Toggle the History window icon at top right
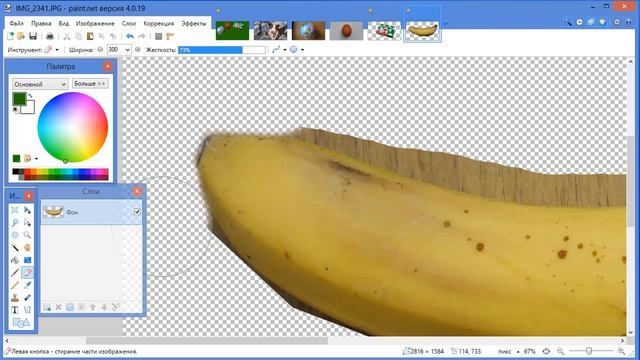Image resolution: width=640 pixels, height=360 pixels. click(580, 22)
